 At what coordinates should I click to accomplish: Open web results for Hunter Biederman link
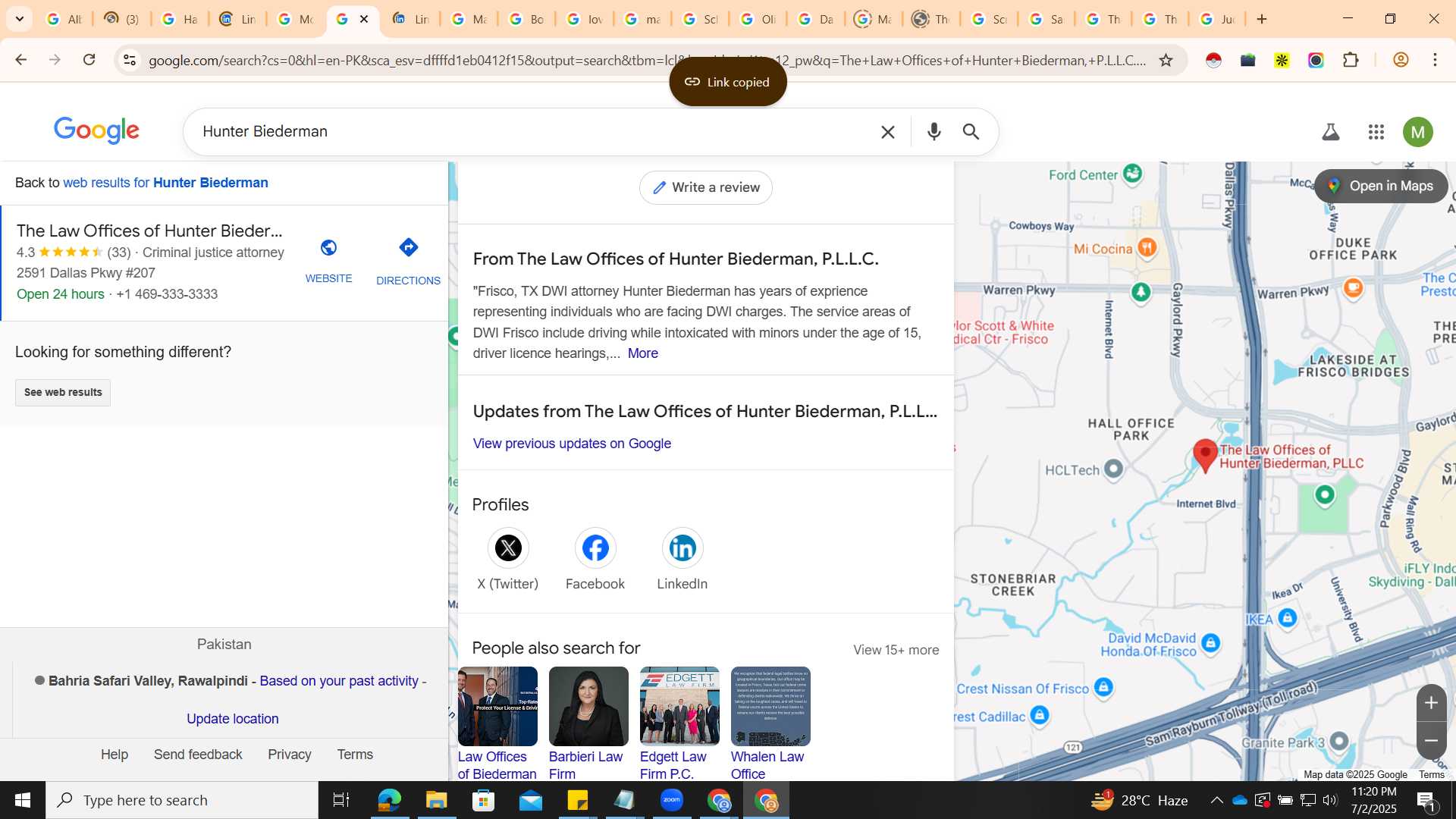(x=165, y=183)
